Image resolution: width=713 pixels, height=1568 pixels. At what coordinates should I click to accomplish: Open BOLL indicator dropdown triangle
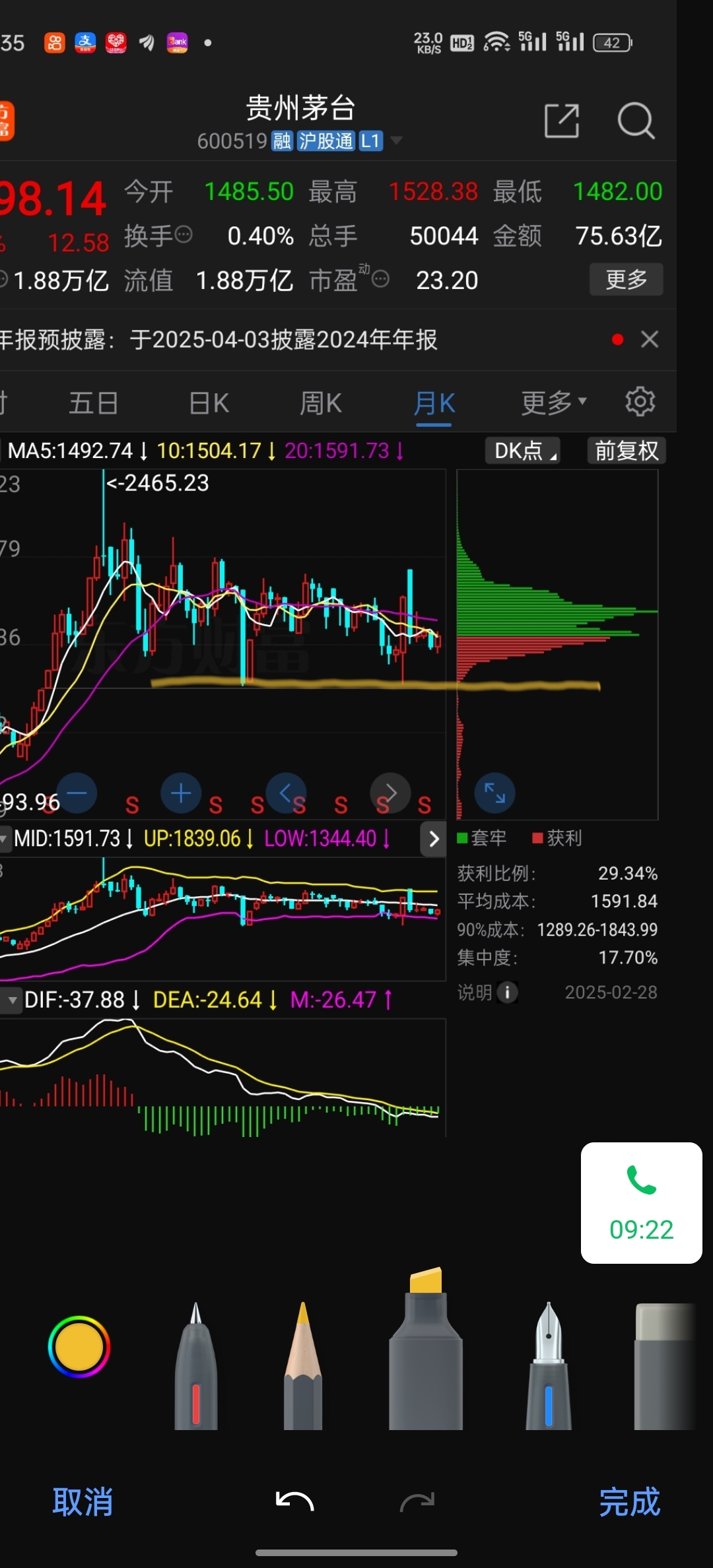[x=4, y=839]
